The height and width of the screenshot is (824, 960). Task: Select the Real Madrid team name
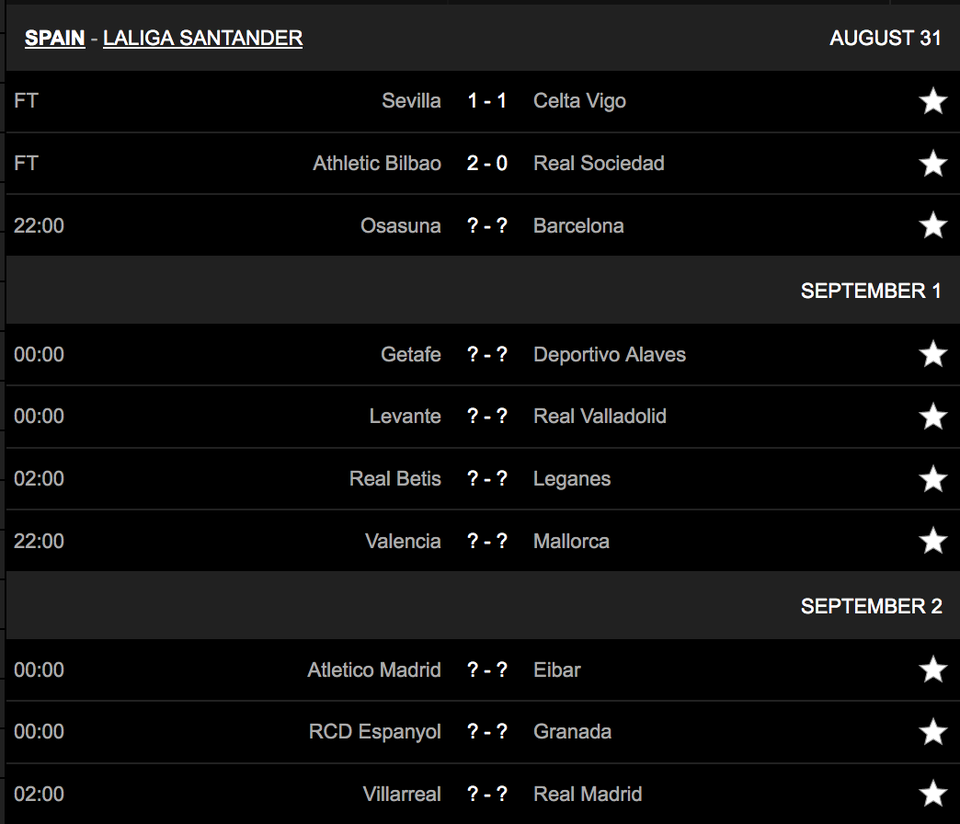click(x=588, y=794)
